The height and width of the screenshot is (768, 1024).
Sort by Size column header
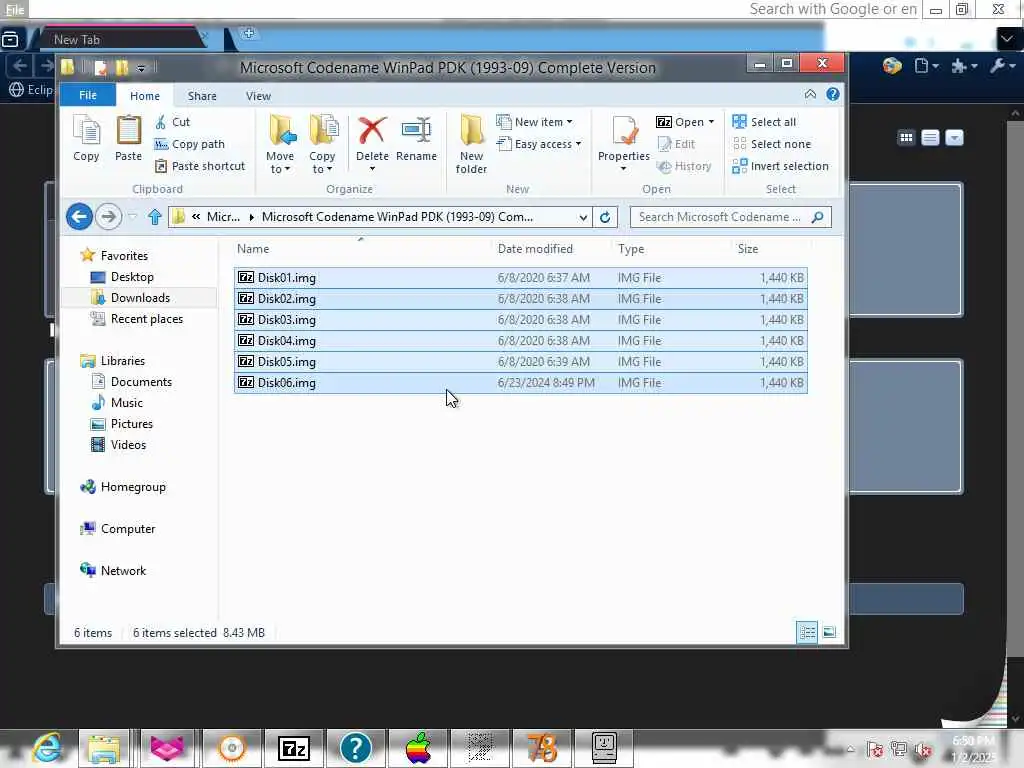748,249
